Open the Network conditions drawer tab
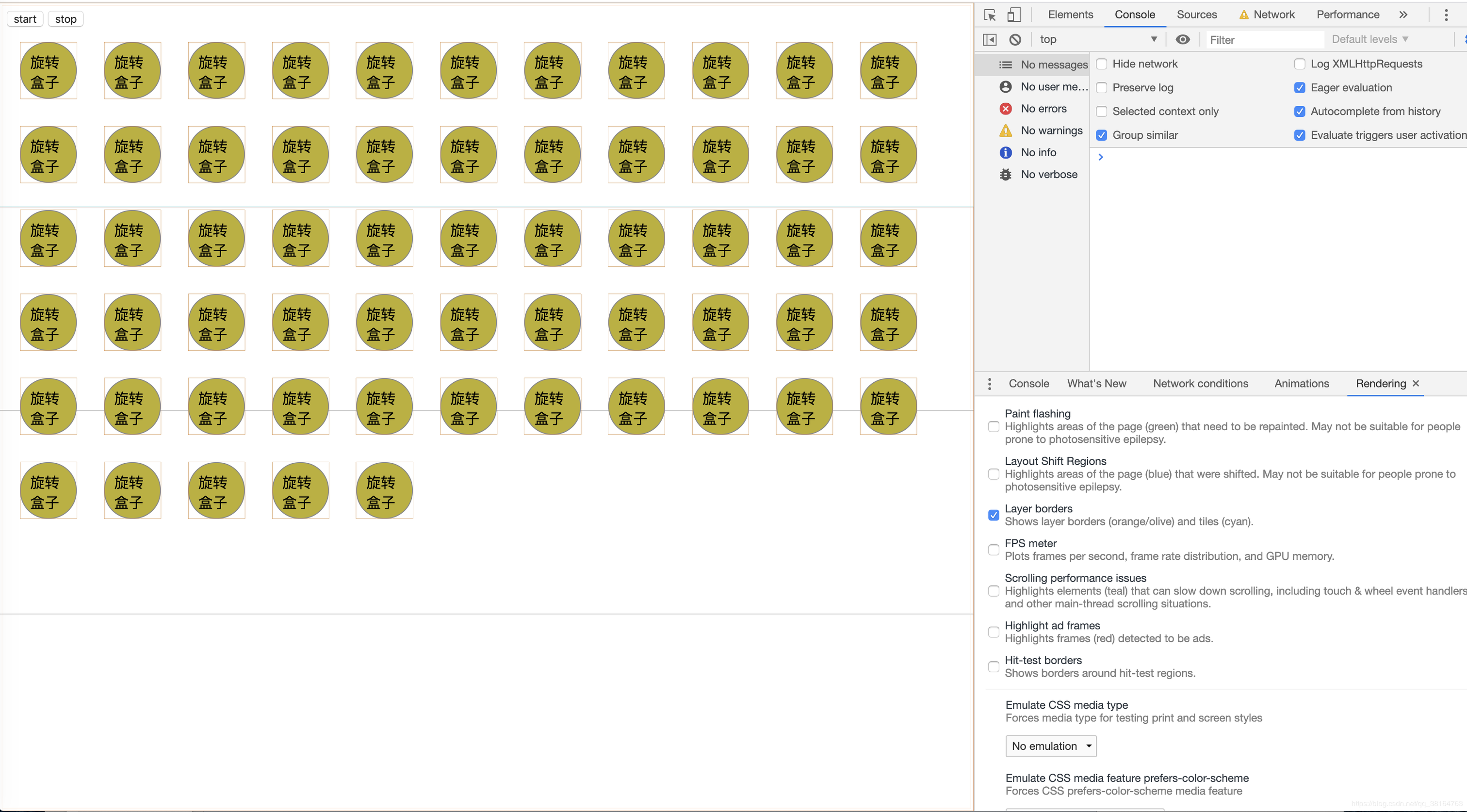This screenshot has height=812, width=1467. point(1201,384)
